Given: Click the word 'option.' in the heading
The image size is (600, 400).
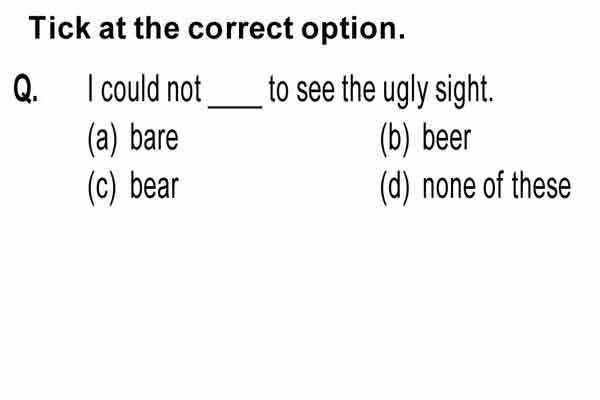Looking at the screenshot, I should pyautogui.click(x=353, y=31).
